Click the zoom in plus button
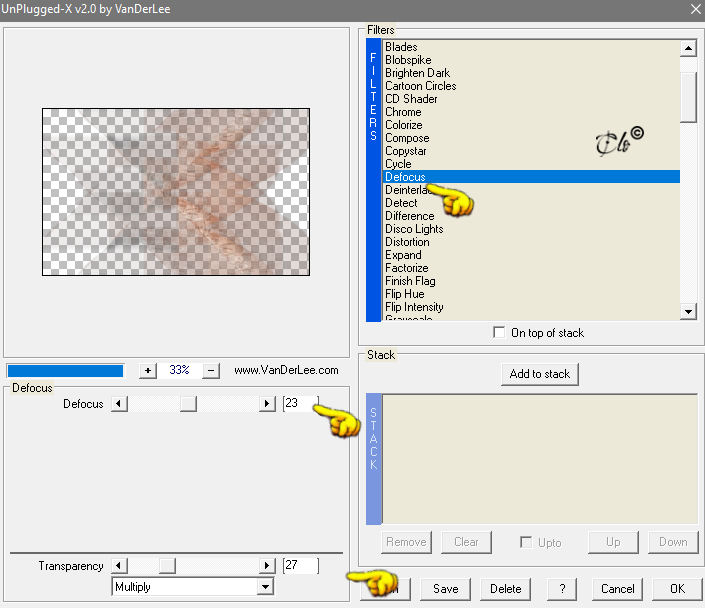 147,371
